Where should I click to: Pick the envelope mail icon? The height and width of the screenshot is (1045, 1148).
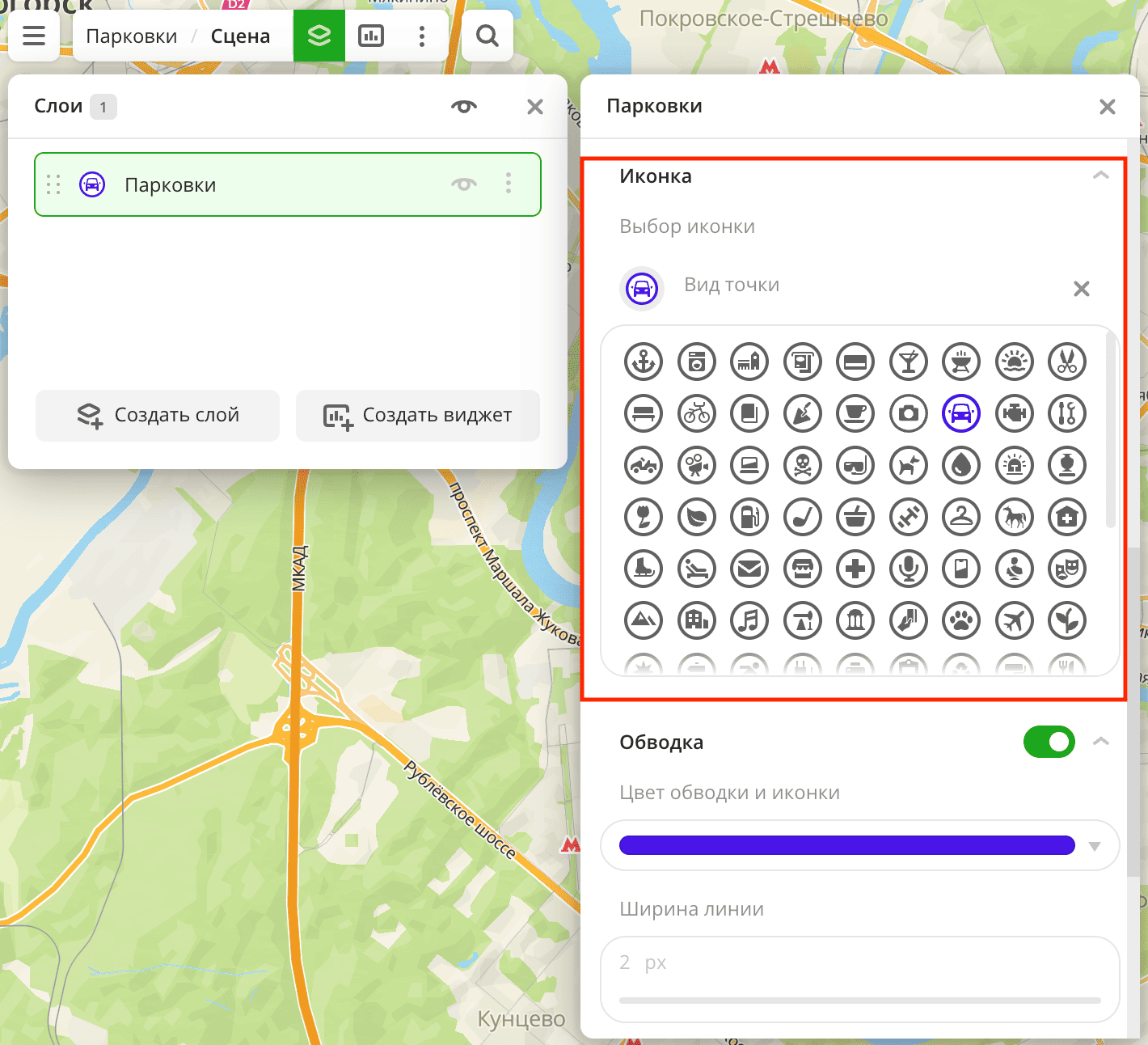749,569
